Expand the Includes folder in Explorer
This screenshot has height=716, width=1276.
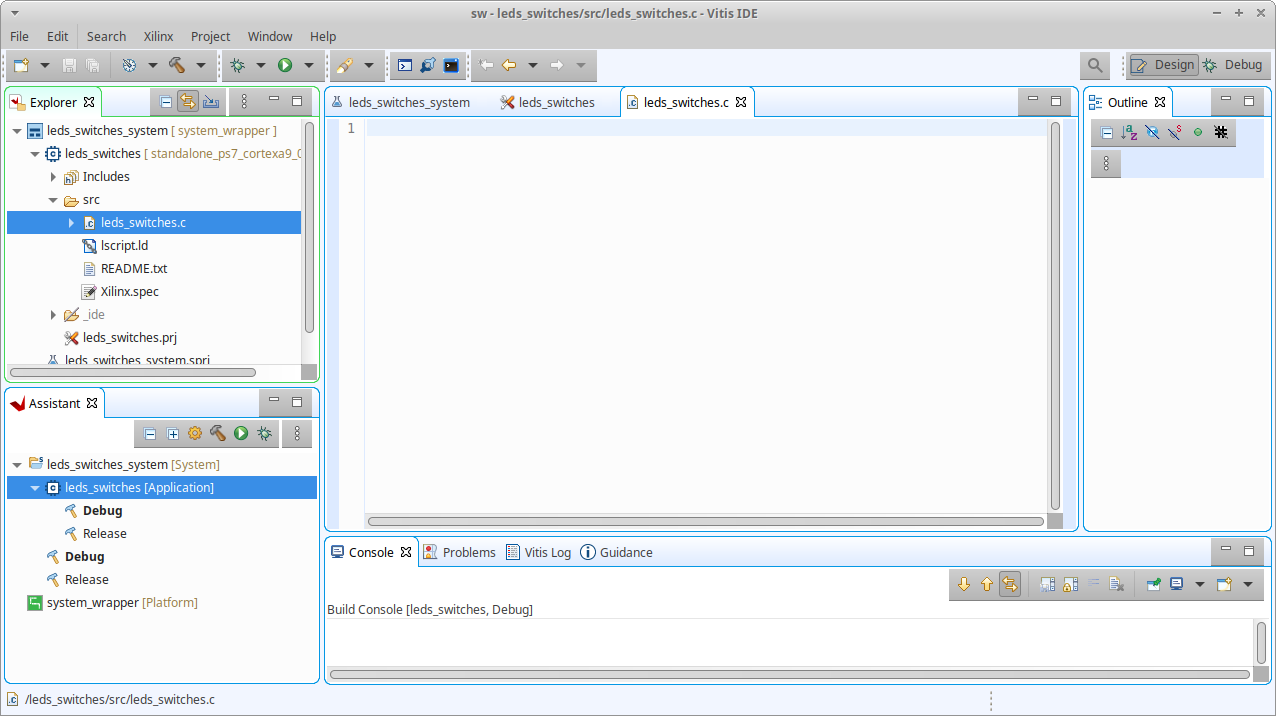[x=53, y=177]
